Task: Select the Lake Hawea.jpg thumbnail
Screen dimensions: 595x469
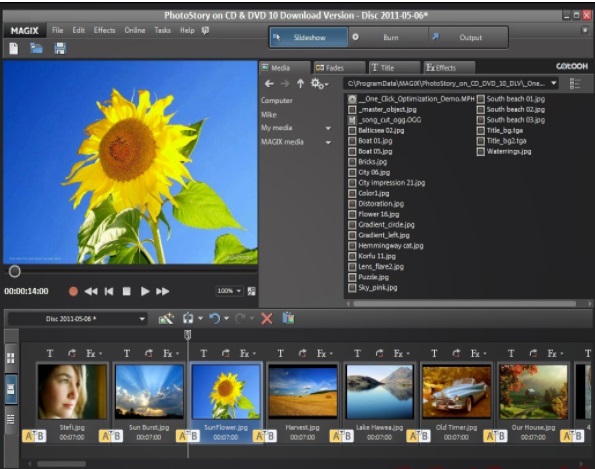Action: [380, 391]
